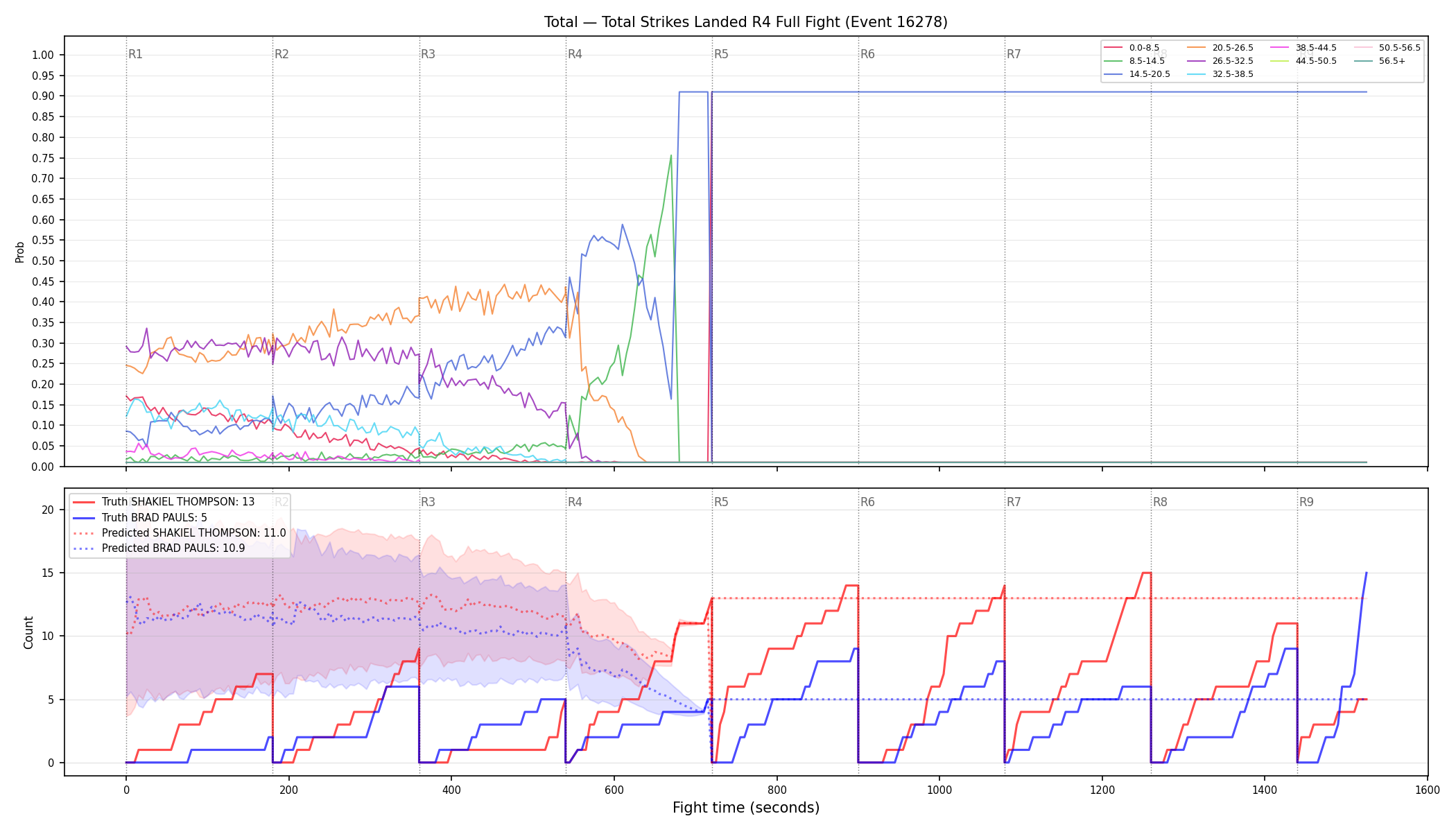Image resolution: width=1456 pixels, height=832 pixels.
Task: Click the R3 round marker in top chart
Action: (428, 54)
